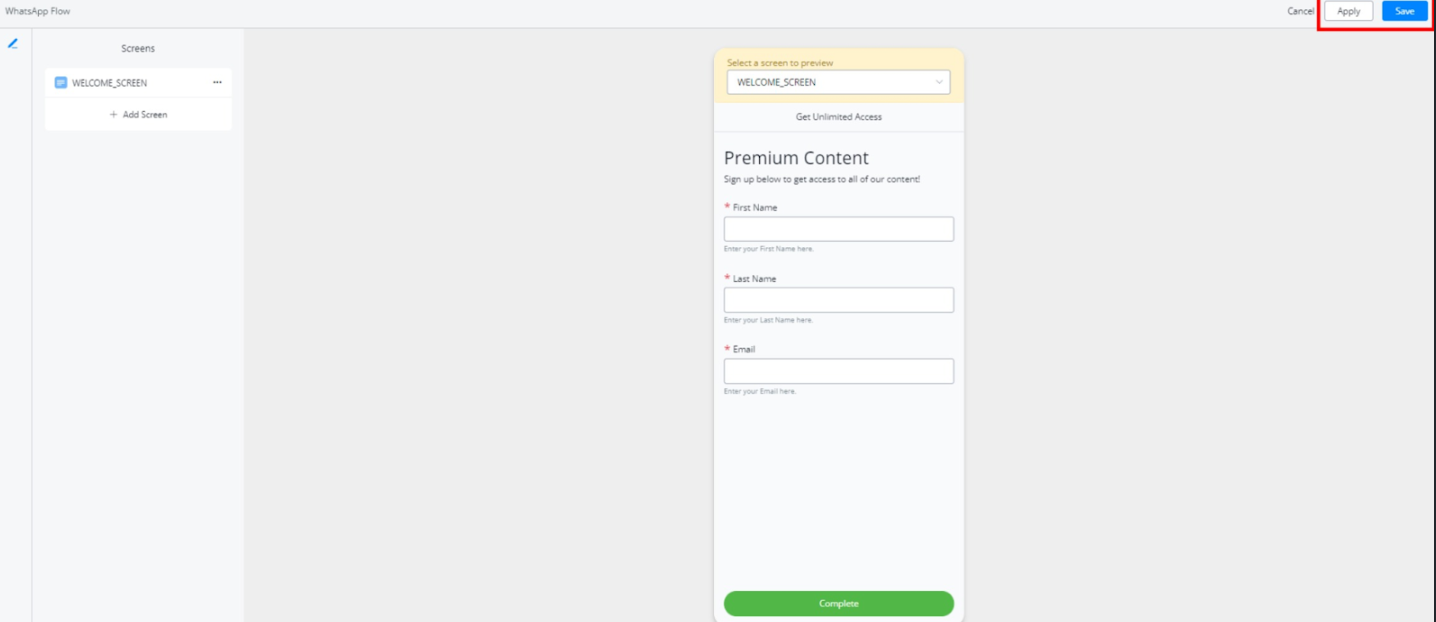Viewport: 1436px width, 622px height.
Task: Click the WhatsApp Flow title text
Action: tap(38, 11)
